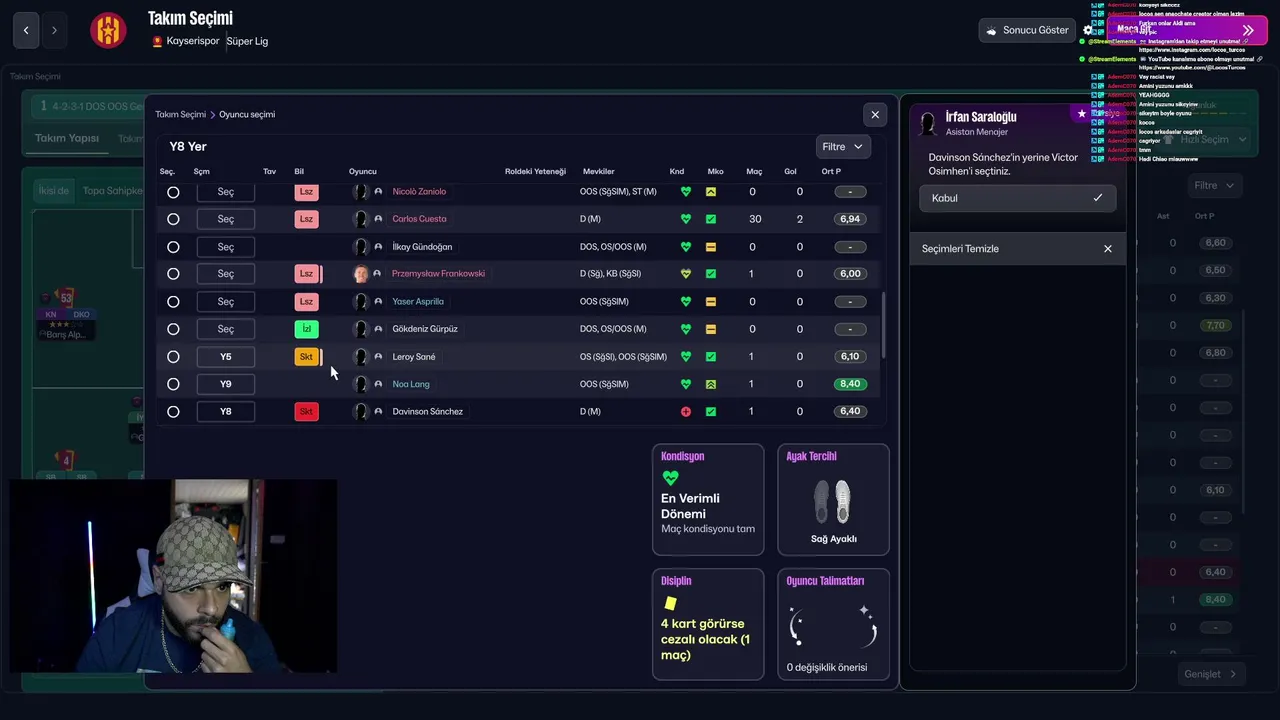Click the Lsz badge for Carlos Cuesta
Image resolution: width=1280 pixels, height=720 pixels.
click(306, 219)
